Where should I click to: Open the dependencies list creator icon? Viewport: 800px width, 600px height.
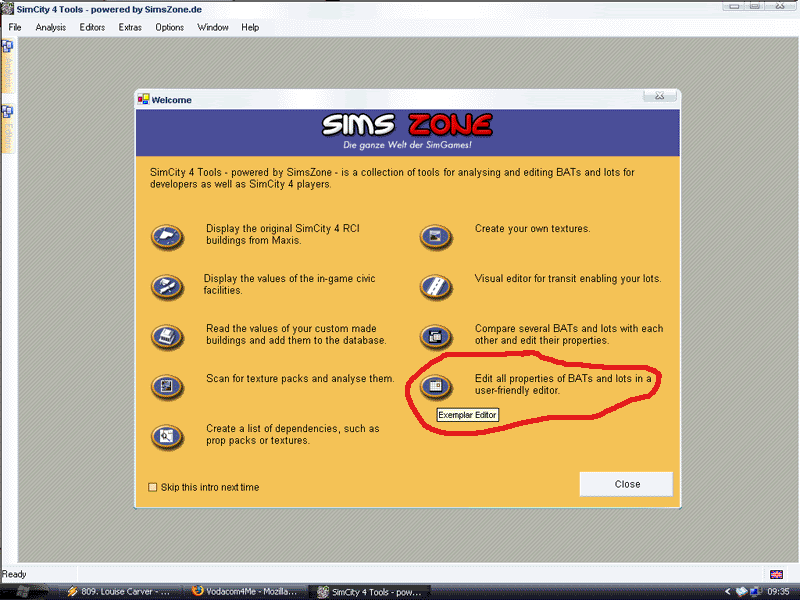[167, 437]
